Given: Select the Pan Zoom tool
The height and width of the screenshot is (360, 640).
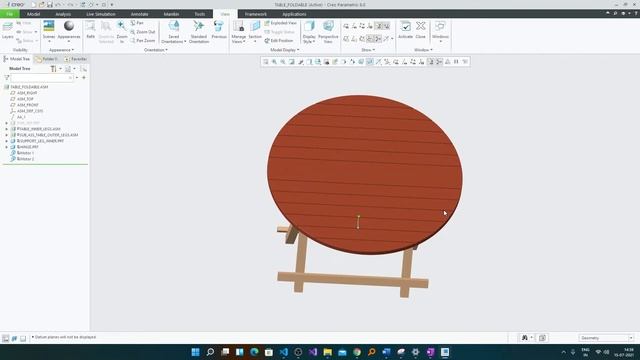Looking at the screenshot, I should [x=143, y=41].
